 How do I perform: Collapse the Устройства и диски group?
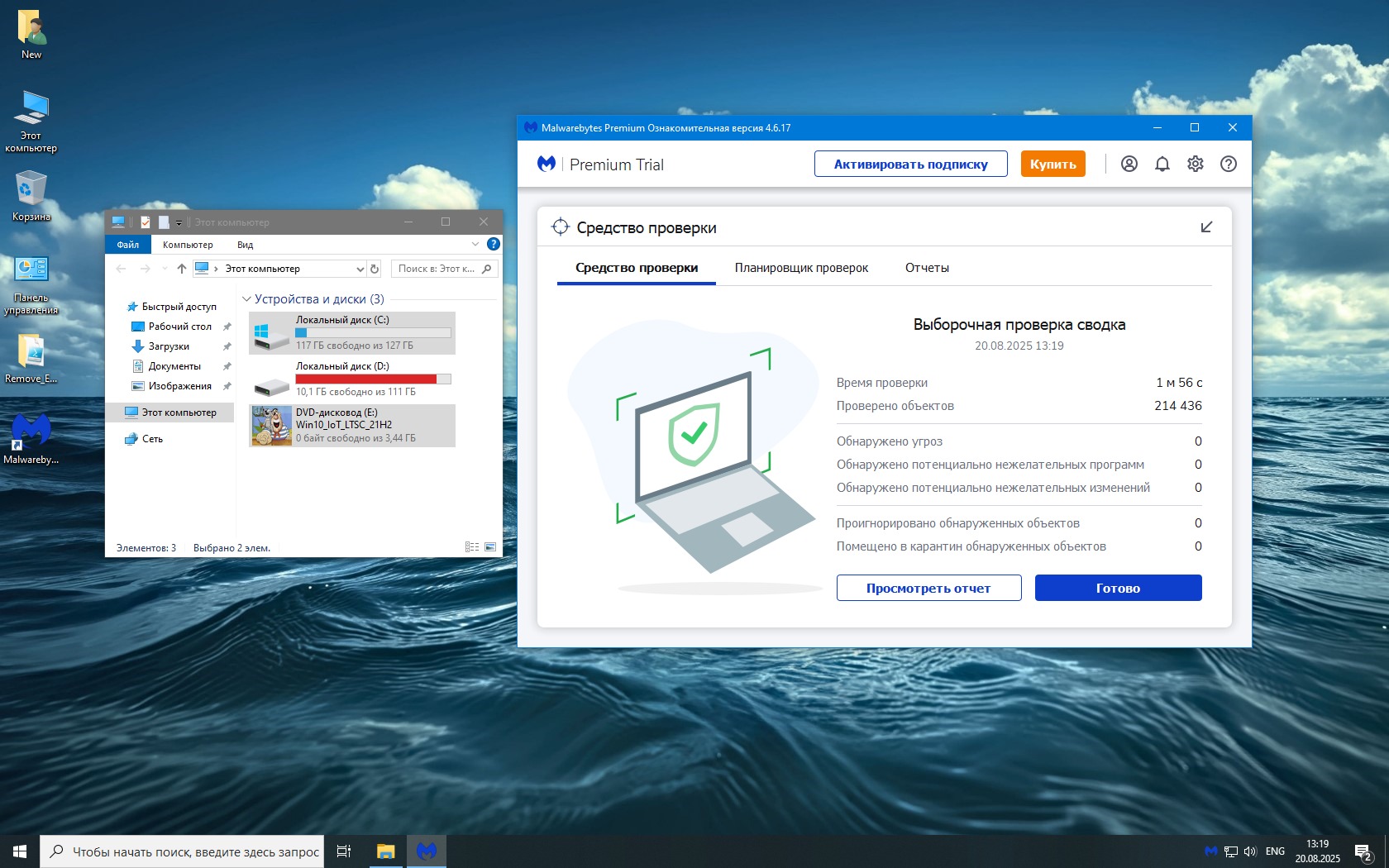click(x=246, y=299)
